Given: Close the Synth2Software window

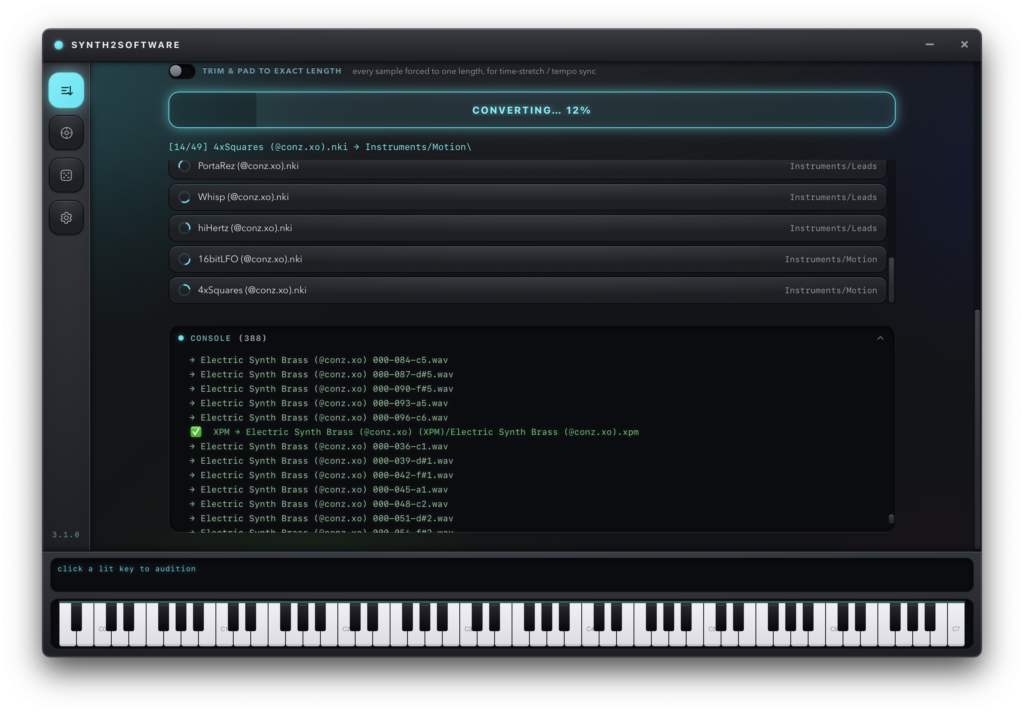Looking at the screenshot, I should click(x=964, y=44).
